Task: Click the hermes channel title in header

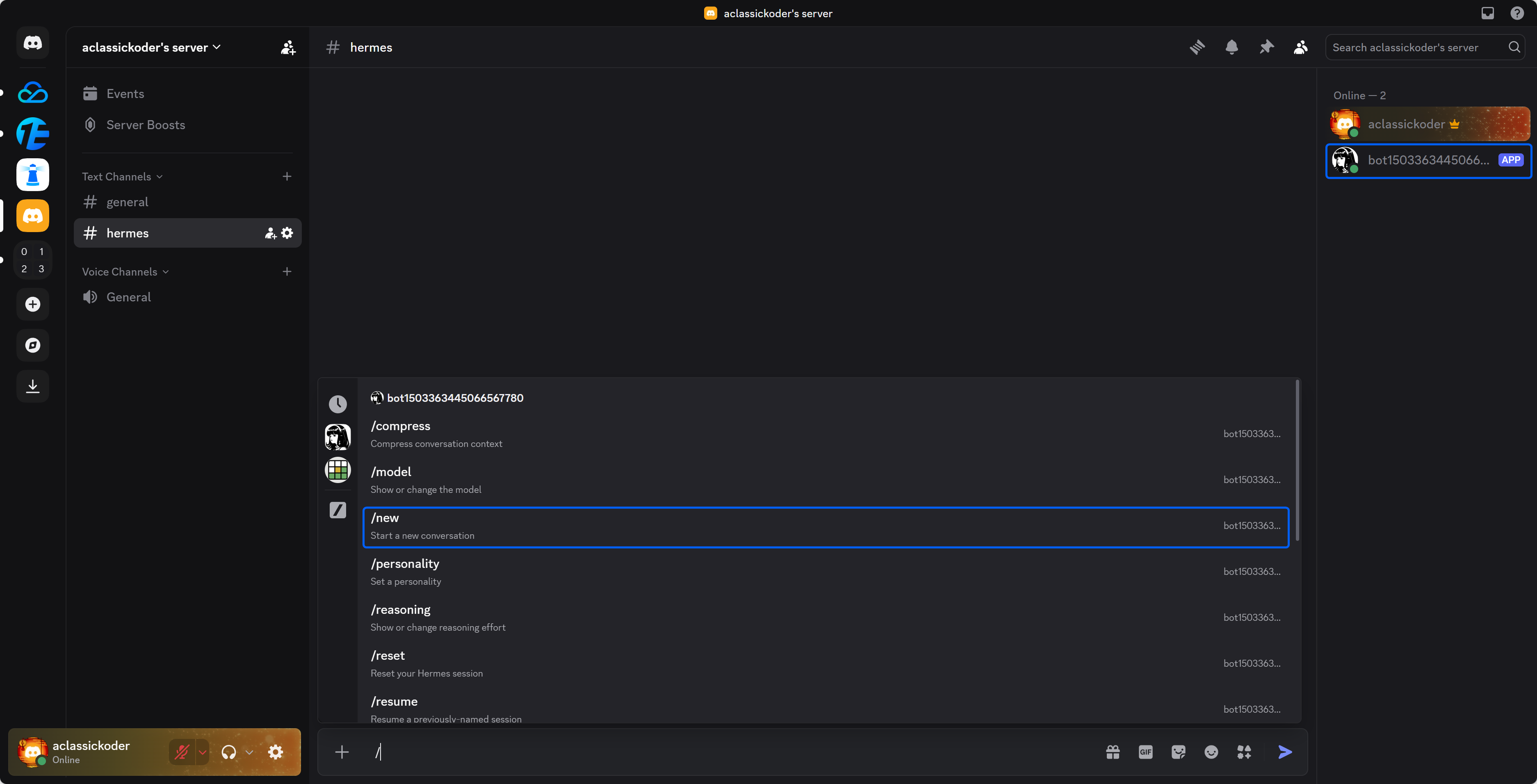Action: pyautogui.click(x=371, y=47)
